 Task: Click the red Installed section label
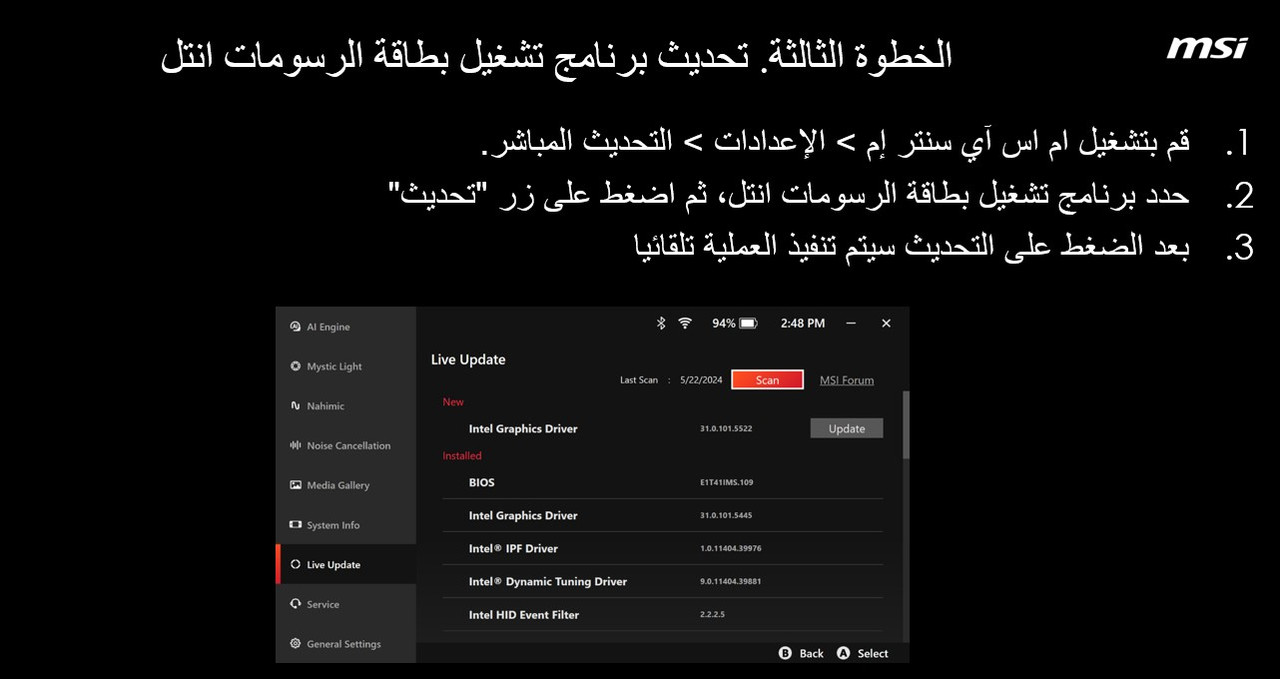(462, 456)
